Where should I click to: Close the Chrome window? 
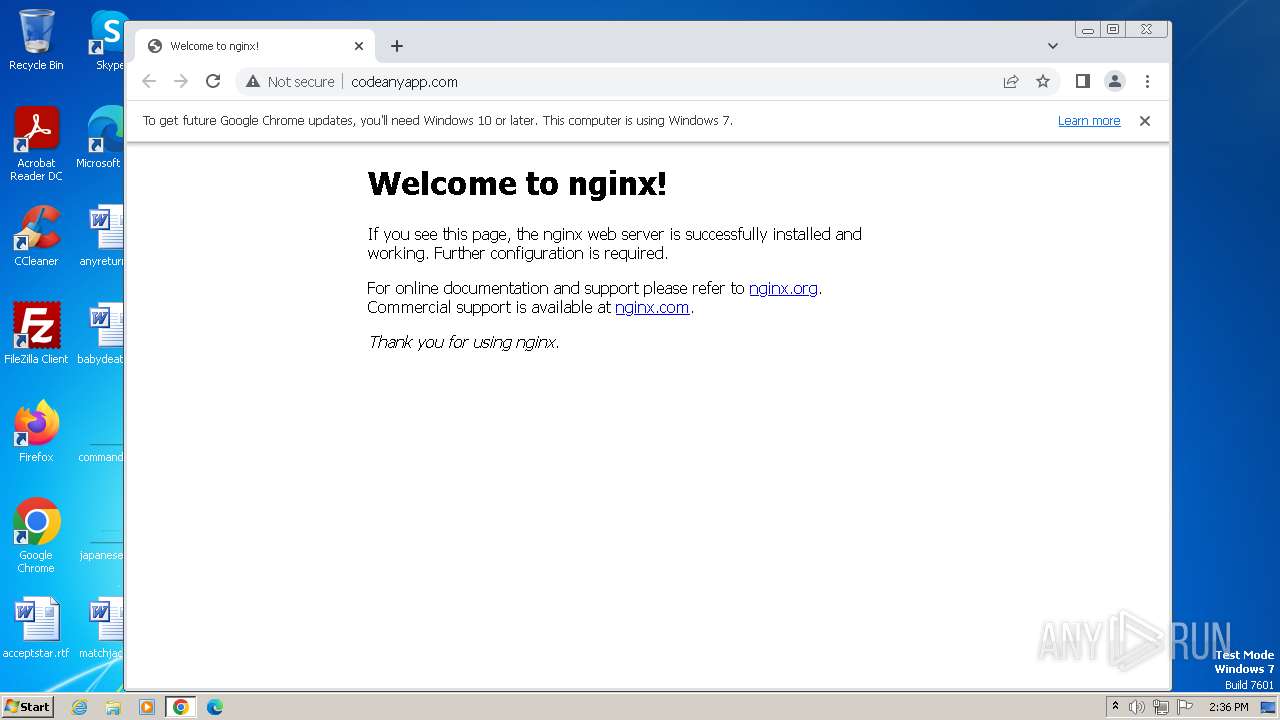point(1147,30)
